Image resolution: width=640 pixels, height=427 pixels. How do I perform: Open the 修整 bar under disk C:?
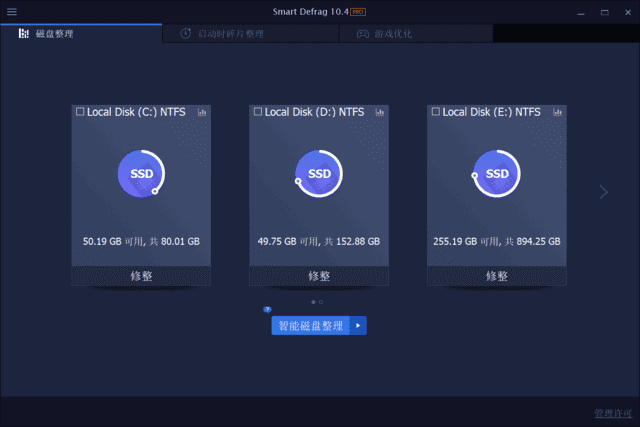click(141, 276)
